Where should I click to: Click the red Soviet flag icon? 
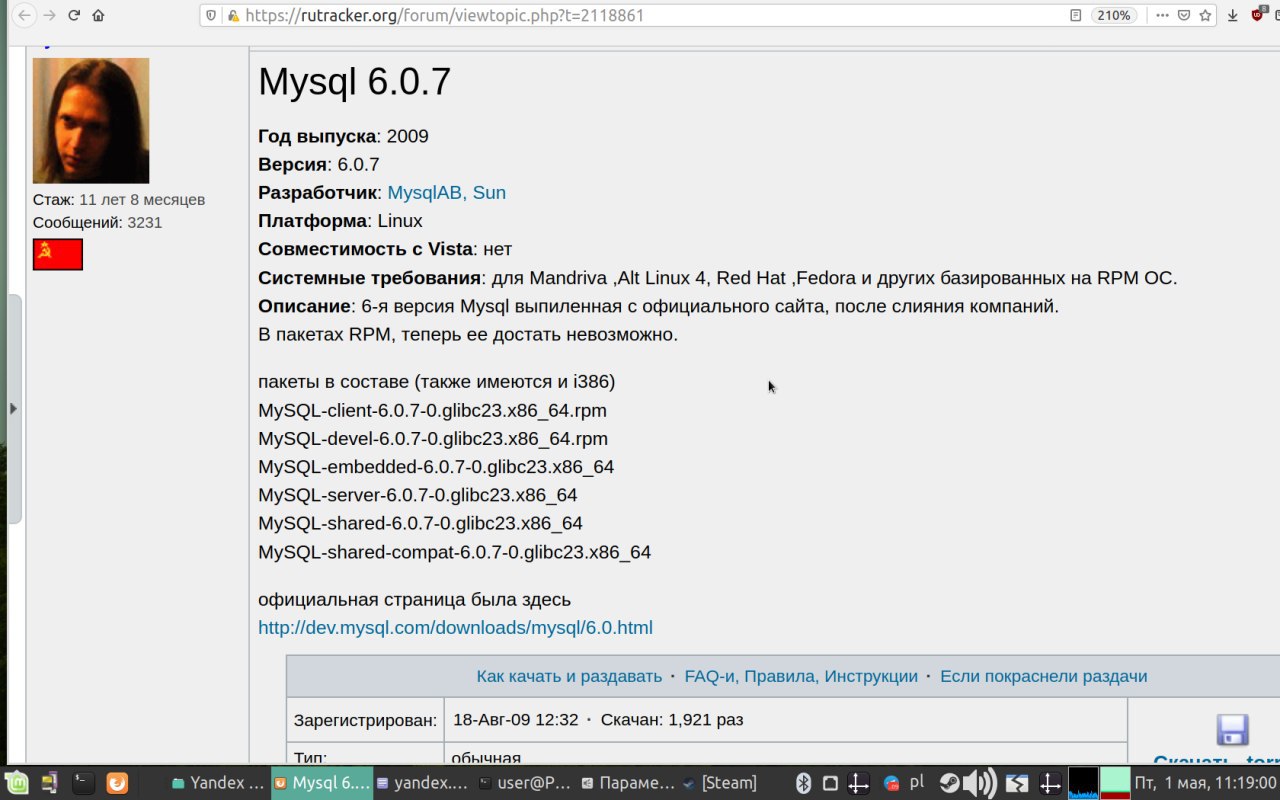(x=58, y=254)
